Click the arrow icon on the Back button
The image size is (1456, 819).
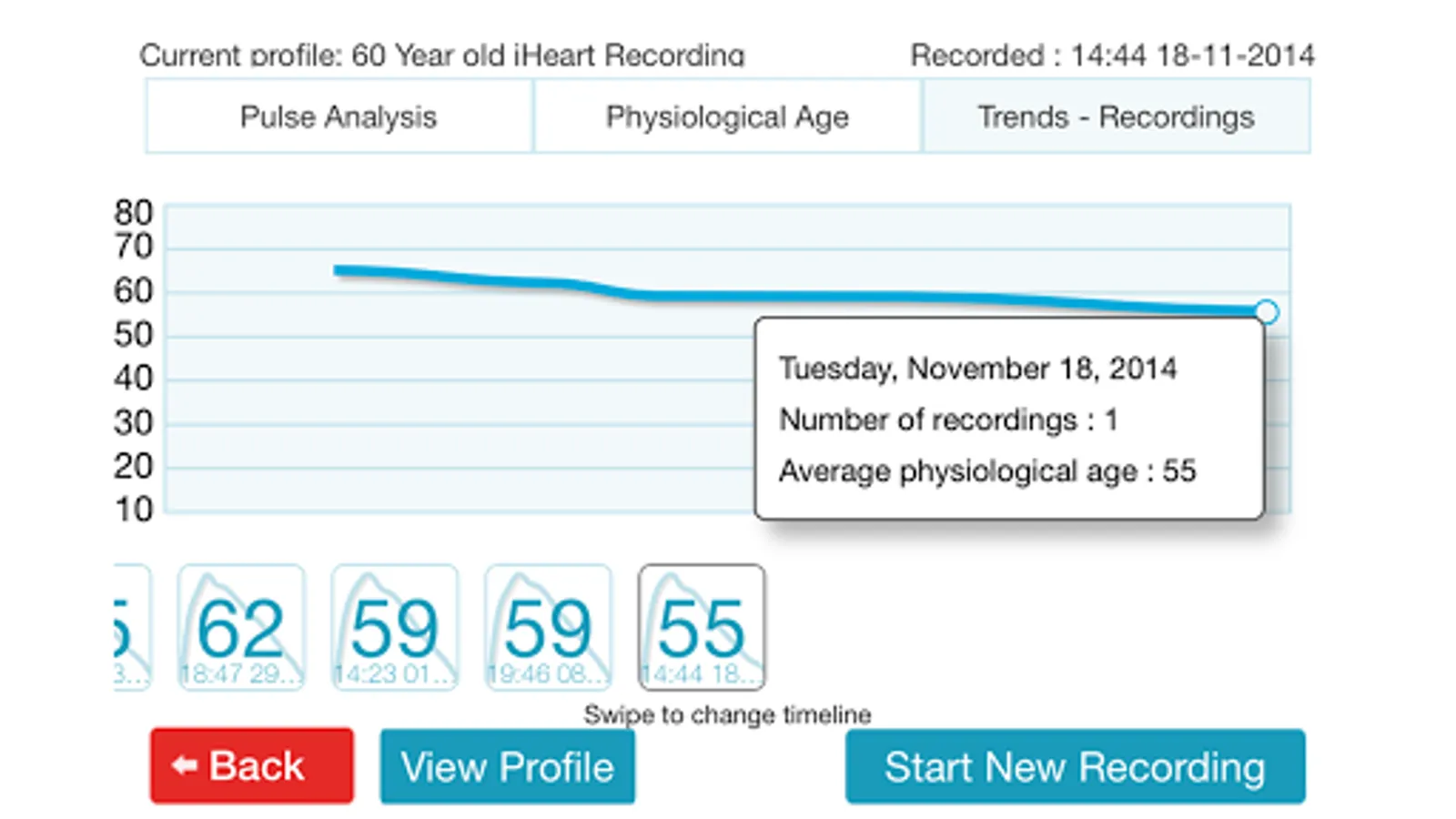click(x=185, y=766)
